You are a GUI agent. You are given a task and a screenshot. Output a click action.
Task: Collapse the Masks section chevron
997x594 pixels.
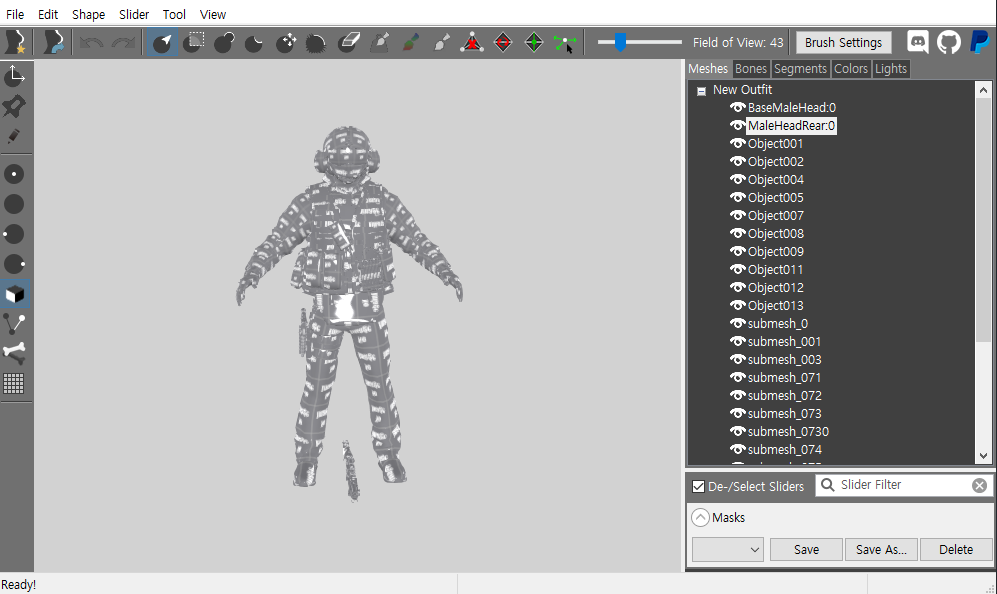click(x=700, y=518)
